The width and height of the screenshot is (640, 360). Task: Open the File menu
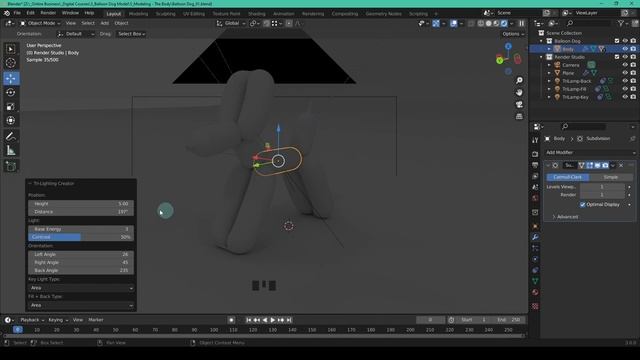point(17,13)
